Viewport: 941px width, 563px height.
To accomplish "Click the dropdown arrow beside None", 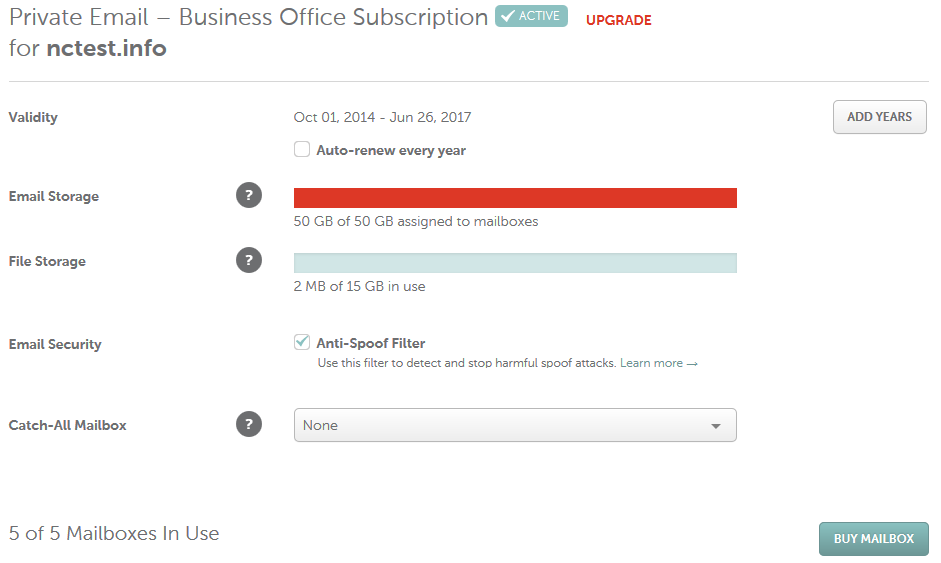I will coord(715,426).
